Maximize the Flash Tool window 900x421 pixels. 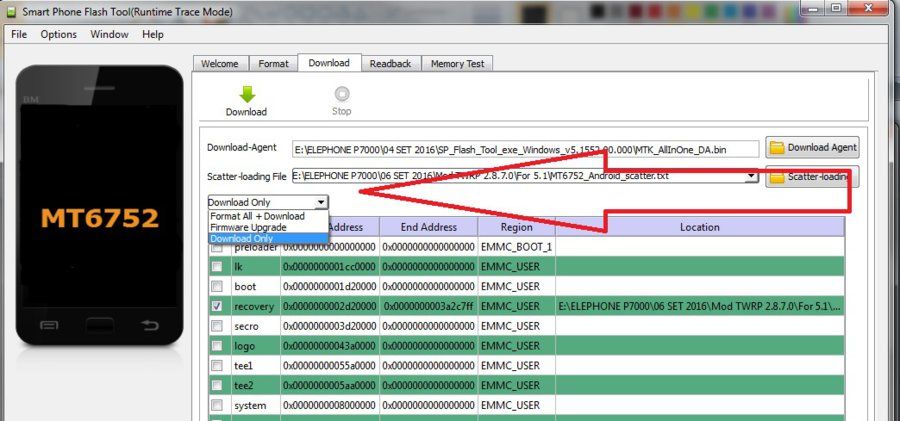click(x=836, y=7)
